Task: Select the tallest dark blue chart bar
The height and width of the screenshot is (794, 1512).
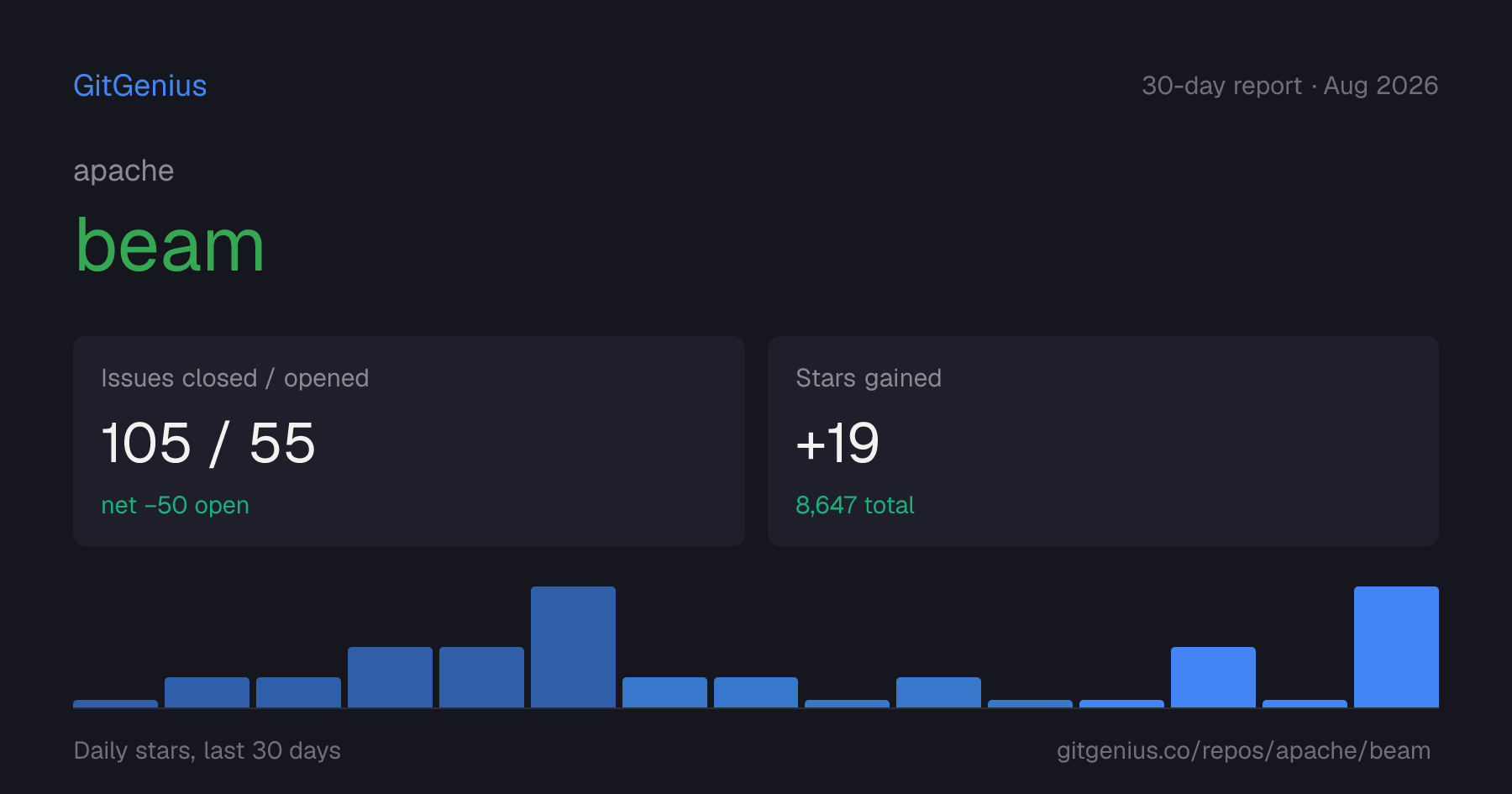Action: point(573,647)
